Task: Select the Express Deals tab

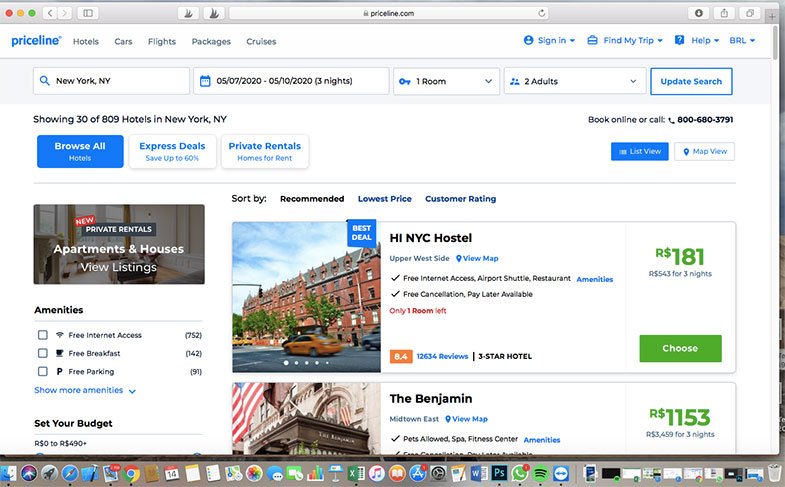Action: (172, 151)
